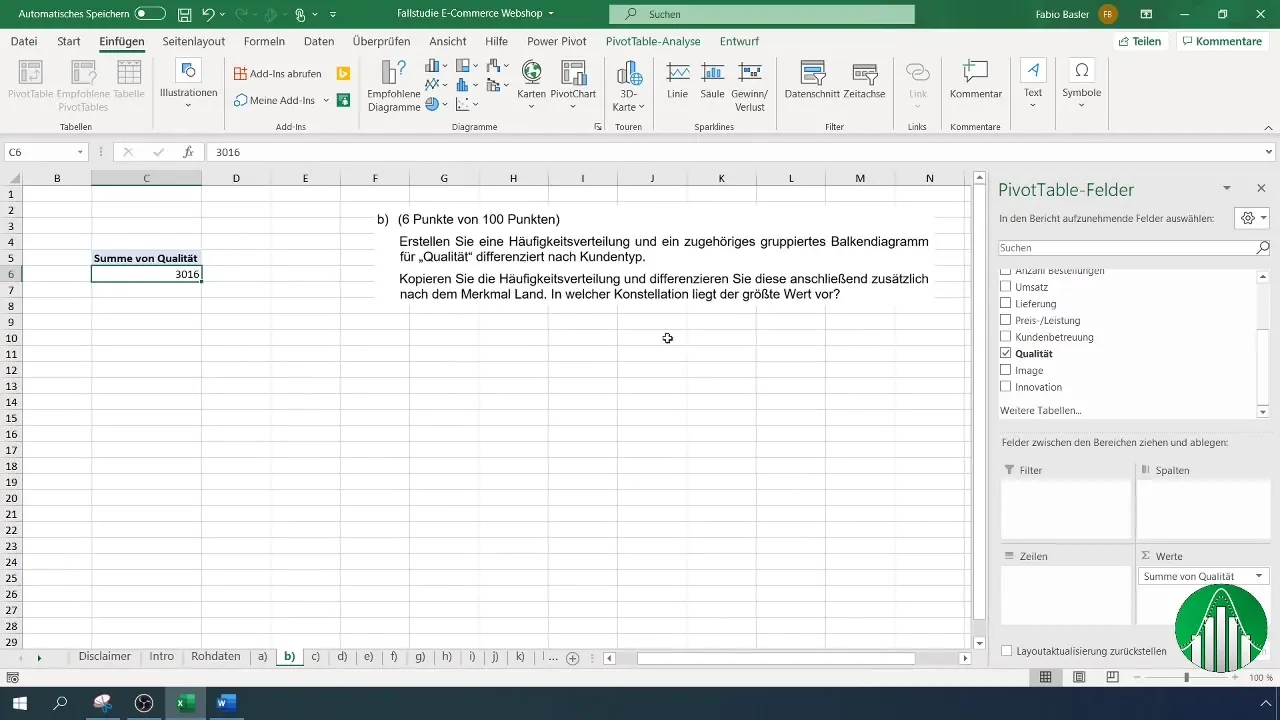The width and height of the screenshot is (1280, 720).
Task: Click the PivotChart icon
Action: click(x=573, y=84)
